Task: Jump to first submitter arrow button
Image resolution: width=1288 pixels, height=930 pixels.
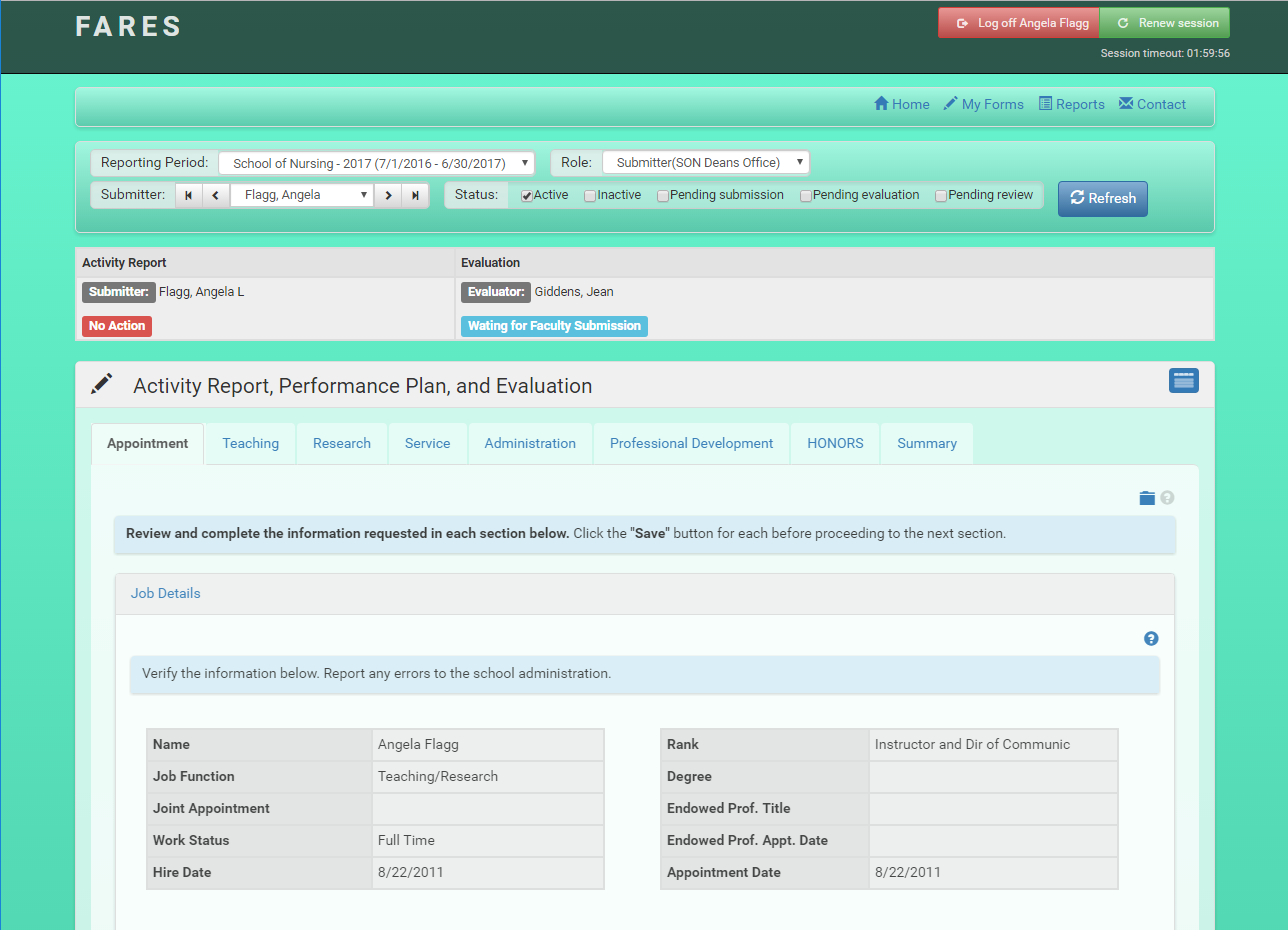Action: (189, 196)
